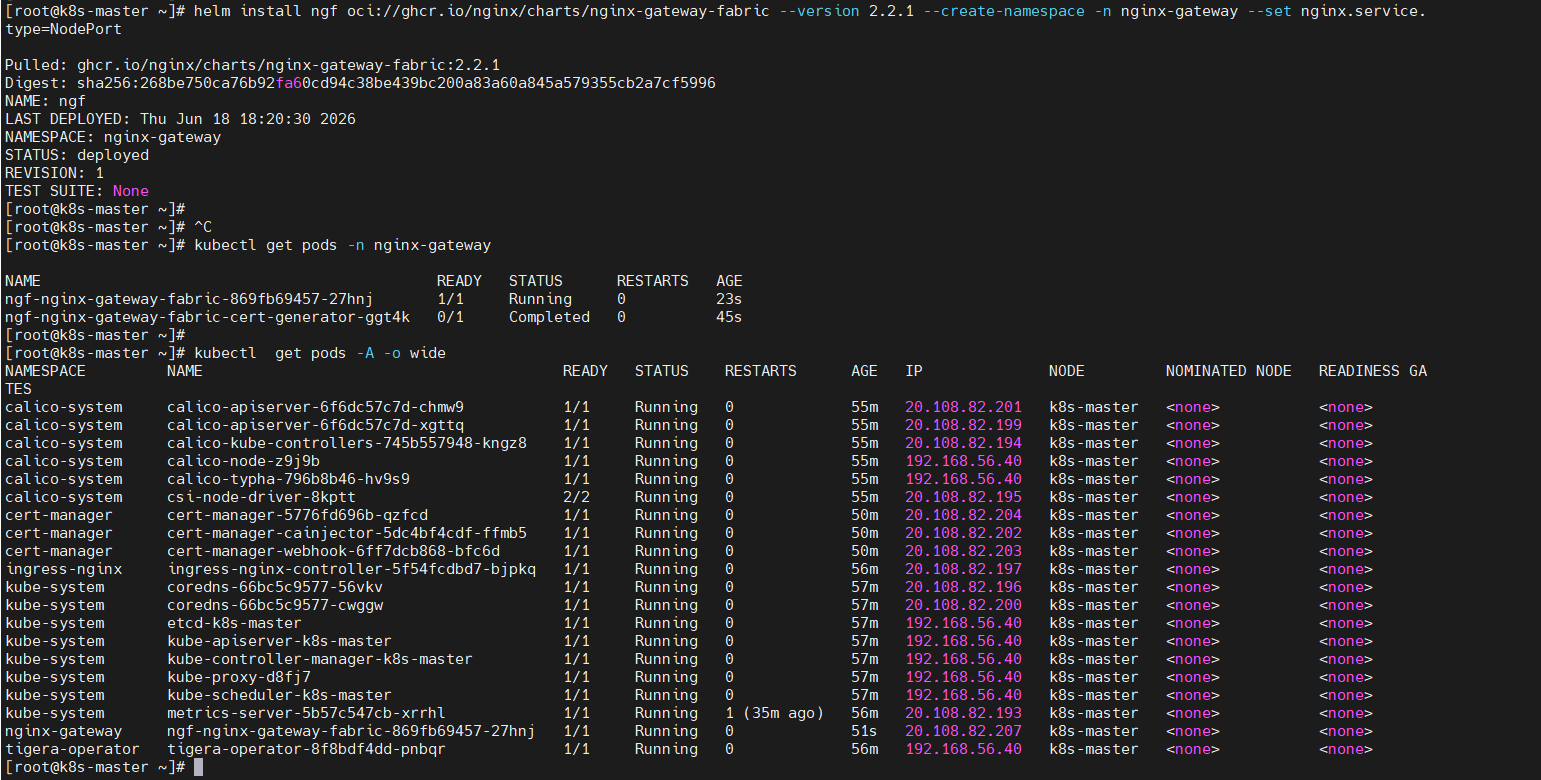Click the sha256 Digest line
Image resolution: width=1541 pixels, height=780 pixels.
(x=360, y=83)
